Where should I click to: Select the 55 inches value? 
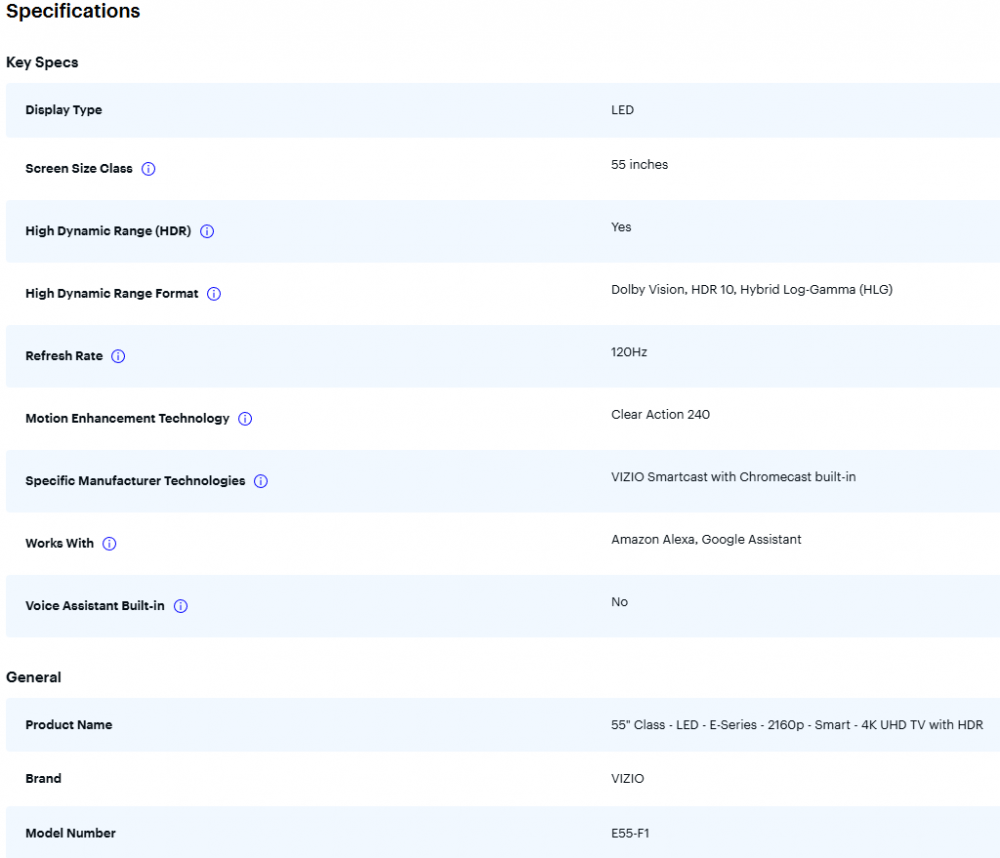[x=639, y=164]
